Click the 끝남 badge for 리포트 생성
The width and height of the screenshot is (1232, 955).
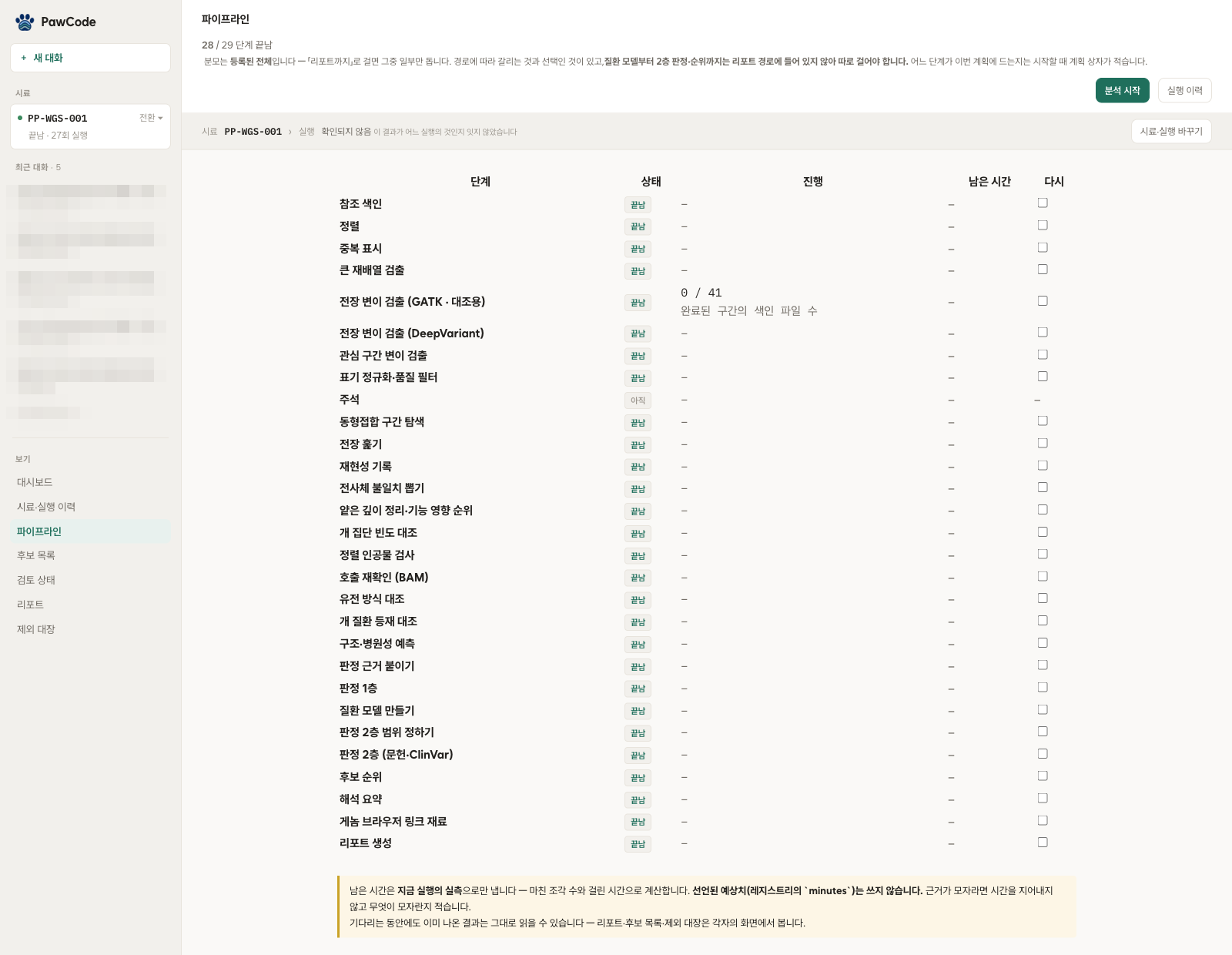click(x=638, y=844)
